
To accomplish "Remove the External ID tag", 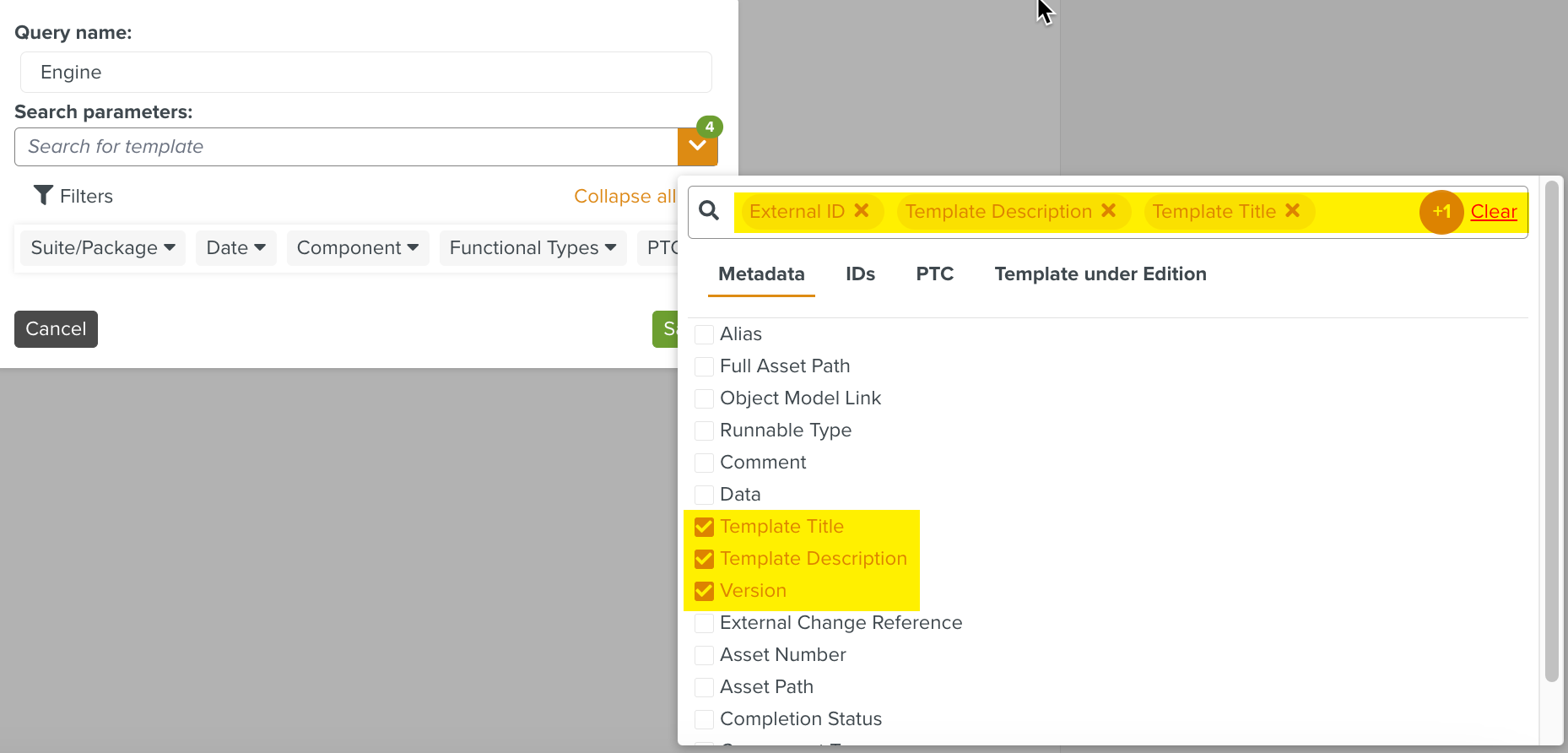I will tap(862, 211).
